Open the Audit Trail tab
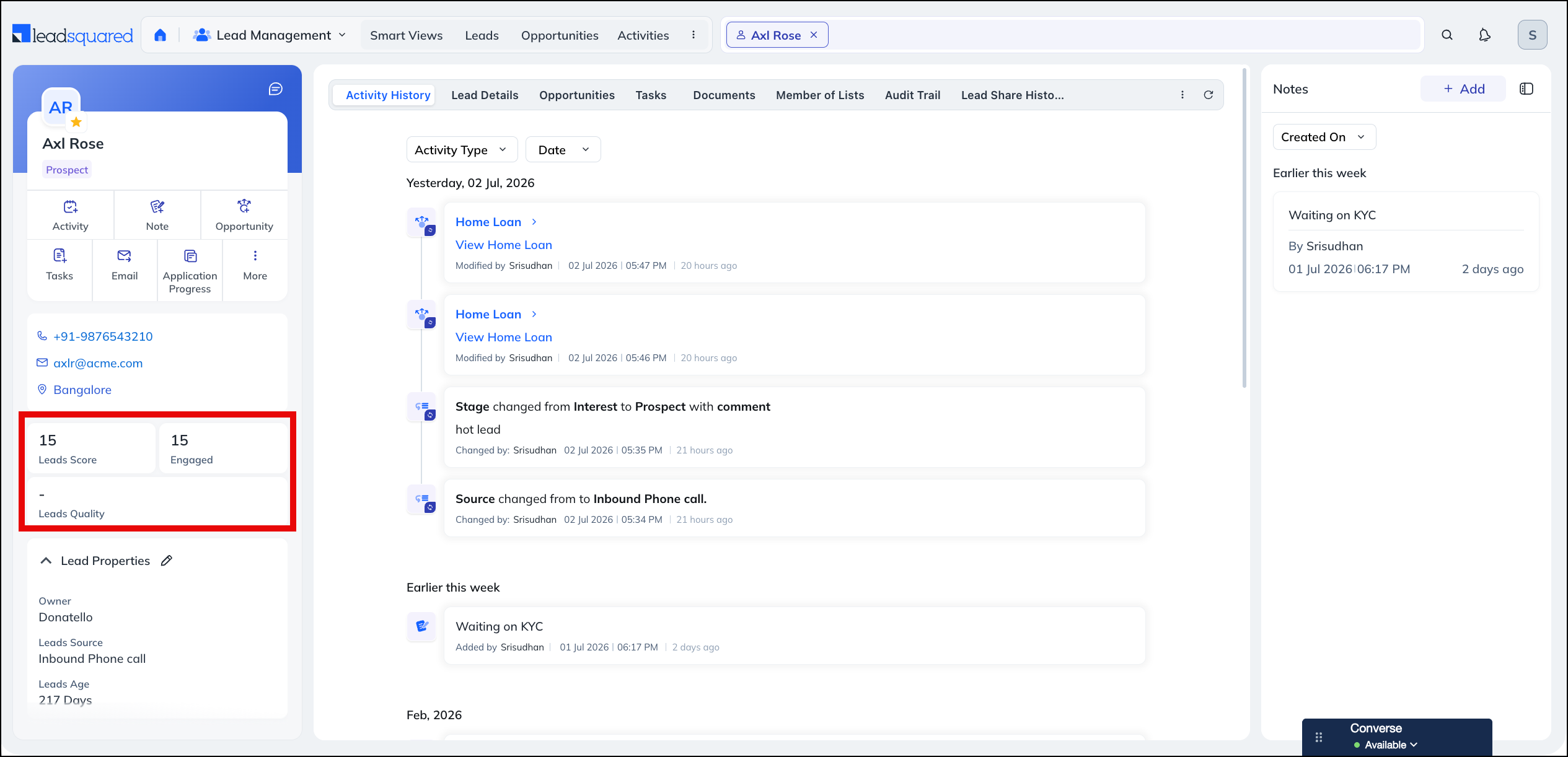Screen dimensions: 1568x757 click(912, 95)
